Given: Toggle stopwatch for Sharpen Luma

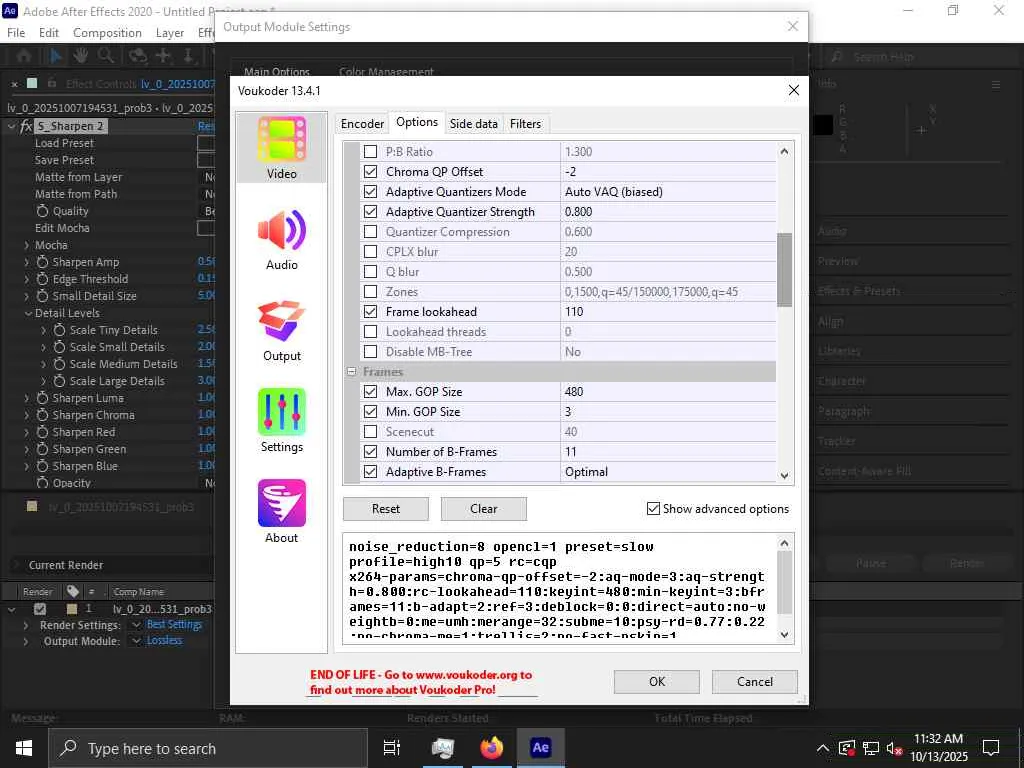Looking at the screenshot, I should click(x=42, y=398).
